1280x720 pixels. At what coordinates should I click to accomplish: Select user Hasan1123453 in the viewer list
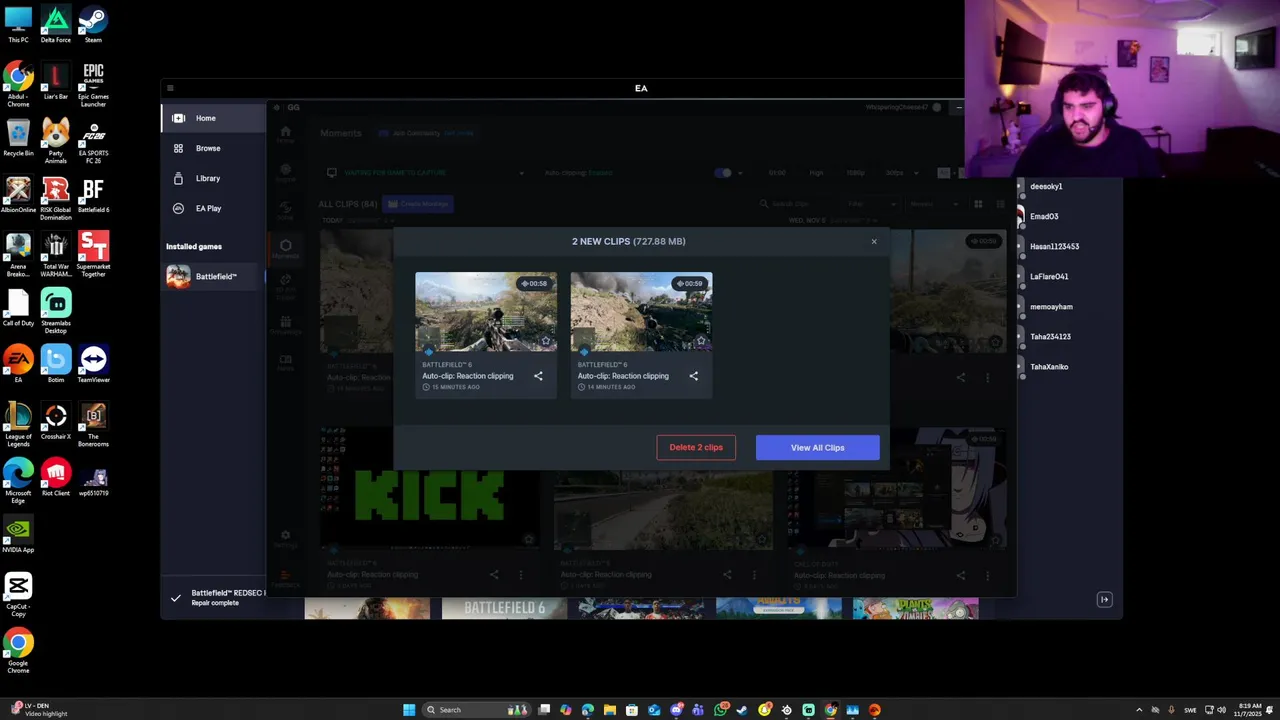(x=1054, y=246)
